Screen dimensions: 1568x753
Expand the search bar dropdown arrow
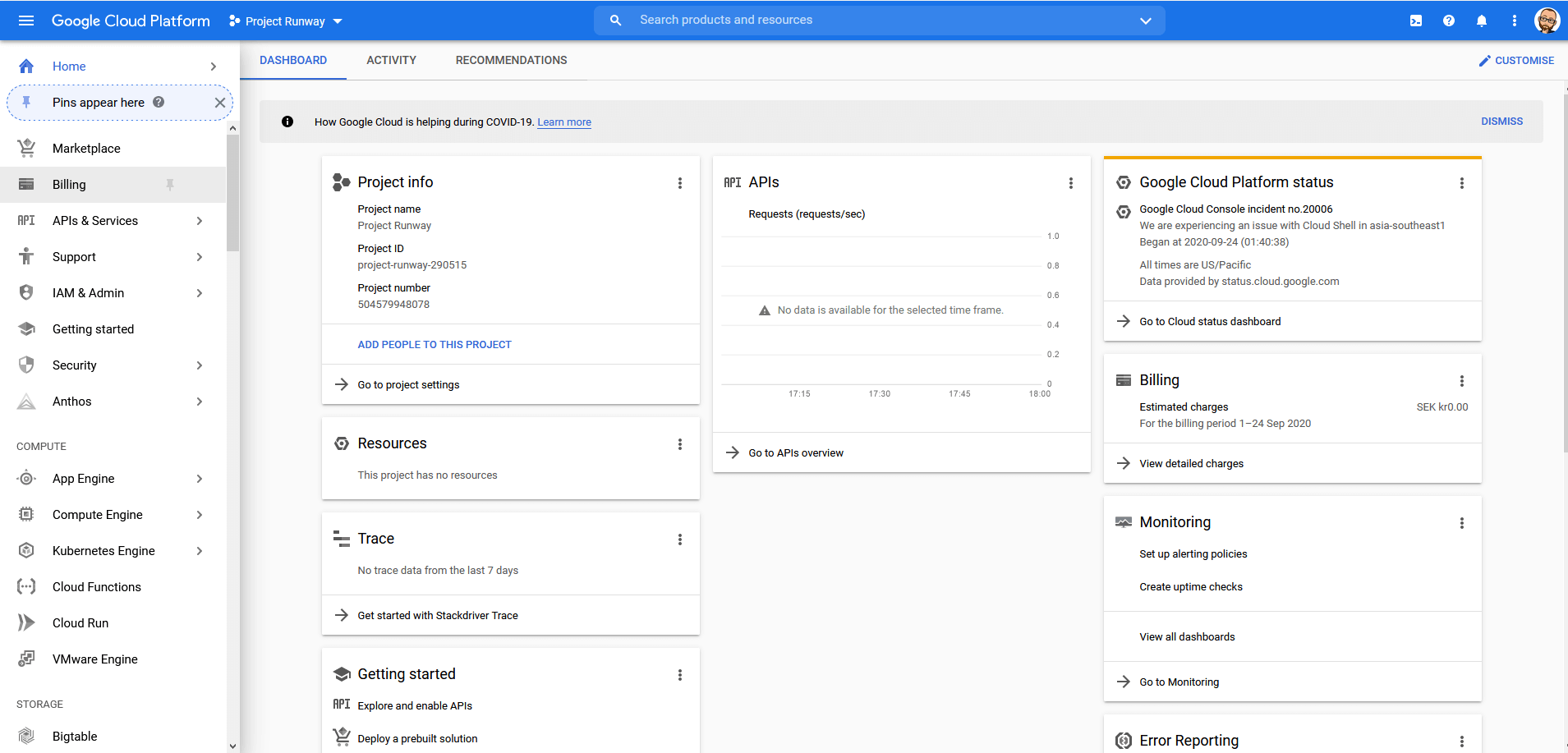point(1146,21)
